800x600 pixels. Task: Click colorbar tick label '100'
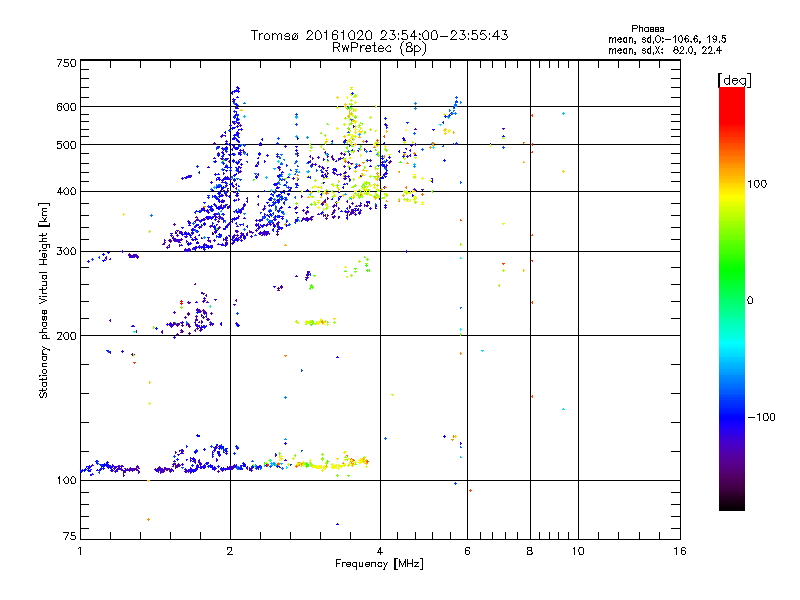pyautogui.click(x=757, y=184)
